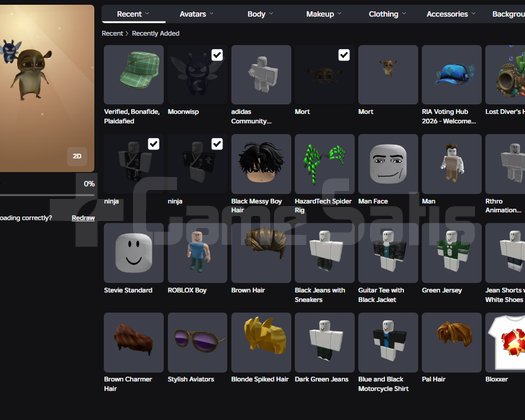525x420 pixels.
Task: Select the Rthro Animation item
Action: click(x=505, y=164)
